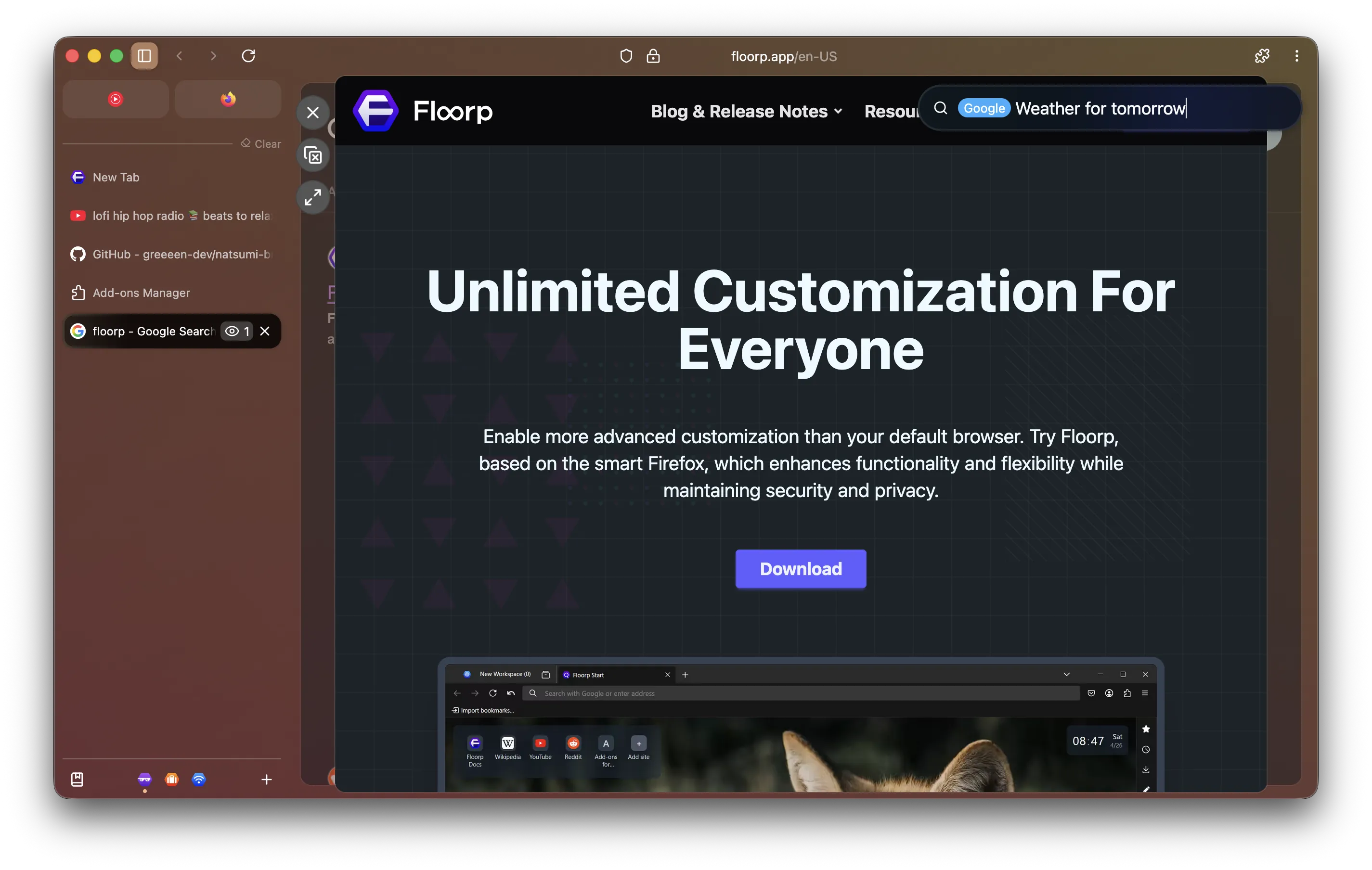The image size is (1372, 870).
Task: Expand the Blog & Release Notes menu
Action: (746, 111)
